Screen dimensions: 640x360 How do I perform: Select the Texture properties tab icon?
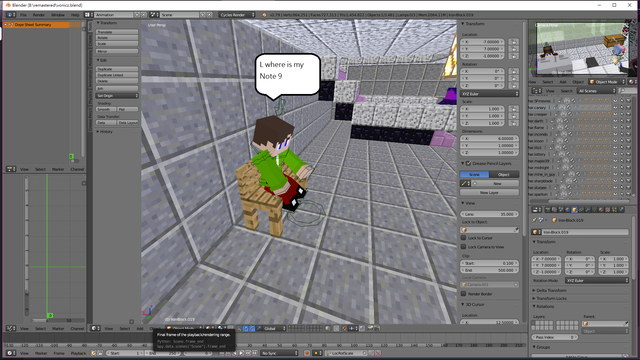[x=608, y=210]
